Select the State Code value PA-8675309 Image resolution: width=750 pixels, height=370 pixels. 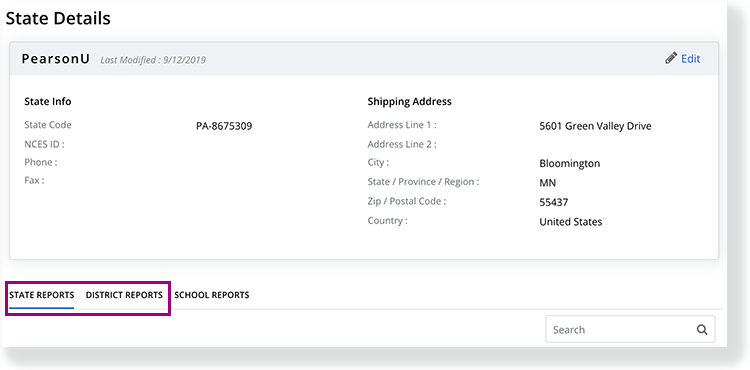[x=224, y=126]
